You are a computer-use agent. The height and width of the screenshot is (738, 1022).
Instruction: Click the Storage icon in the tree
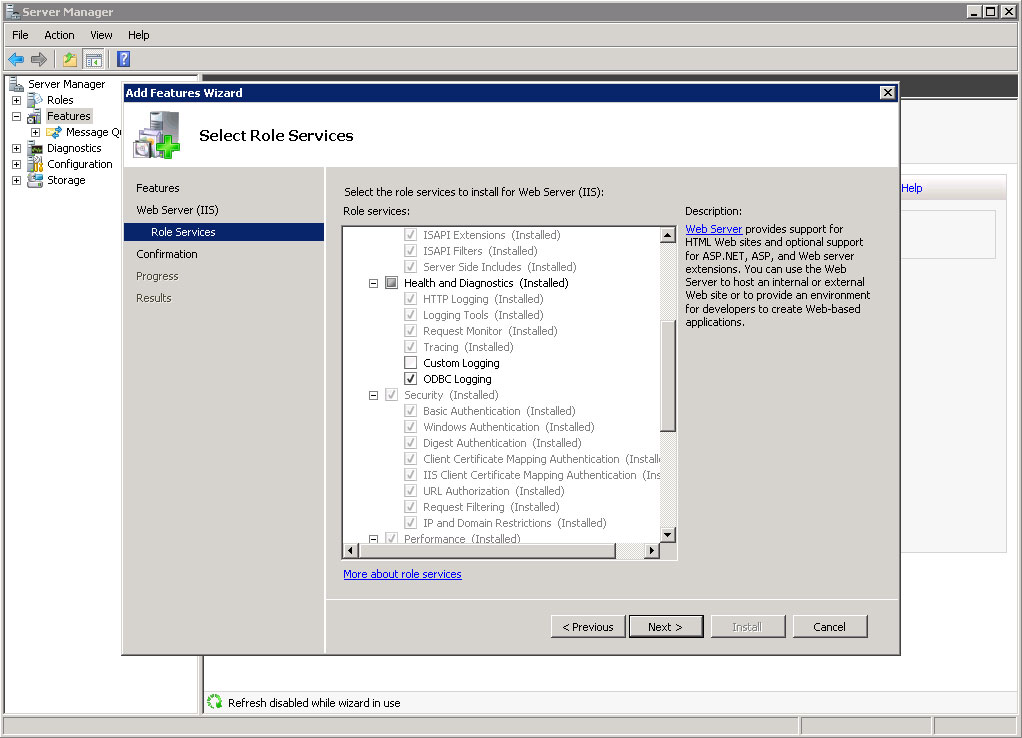click(x=35, y=180)
